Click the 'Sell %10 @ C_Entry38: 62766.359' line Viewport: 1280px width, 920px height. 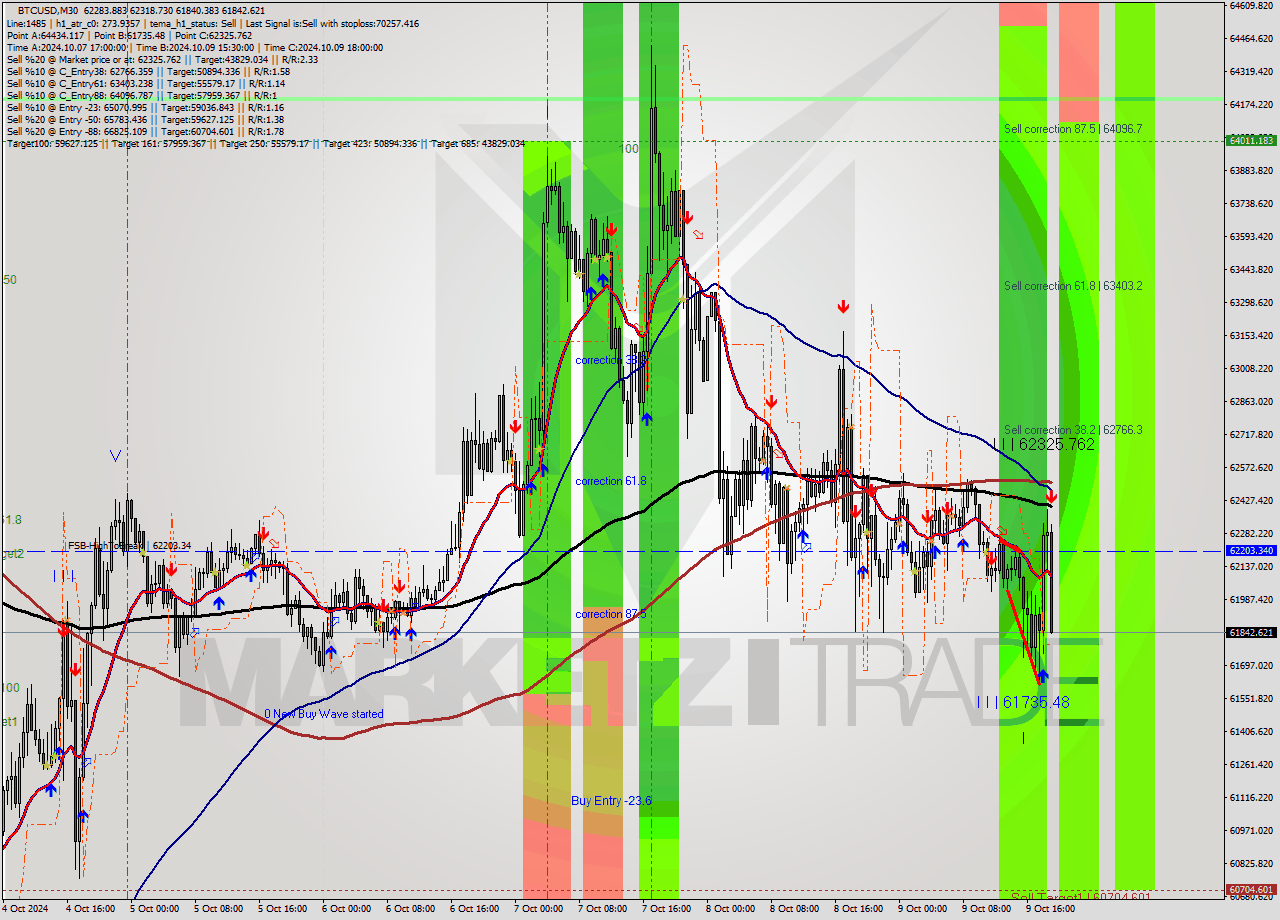tap(148, 72)
